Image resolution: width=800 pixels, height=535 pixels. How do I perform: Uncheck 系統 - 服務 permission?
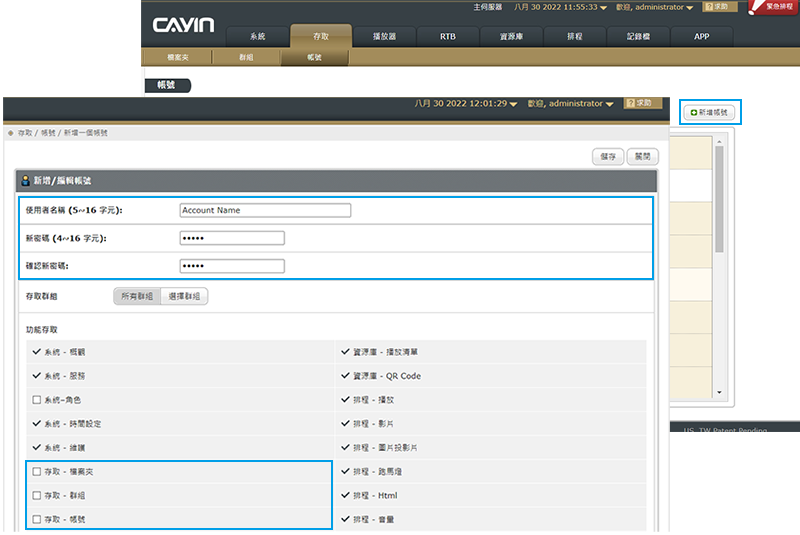click(x=36, y=376)
